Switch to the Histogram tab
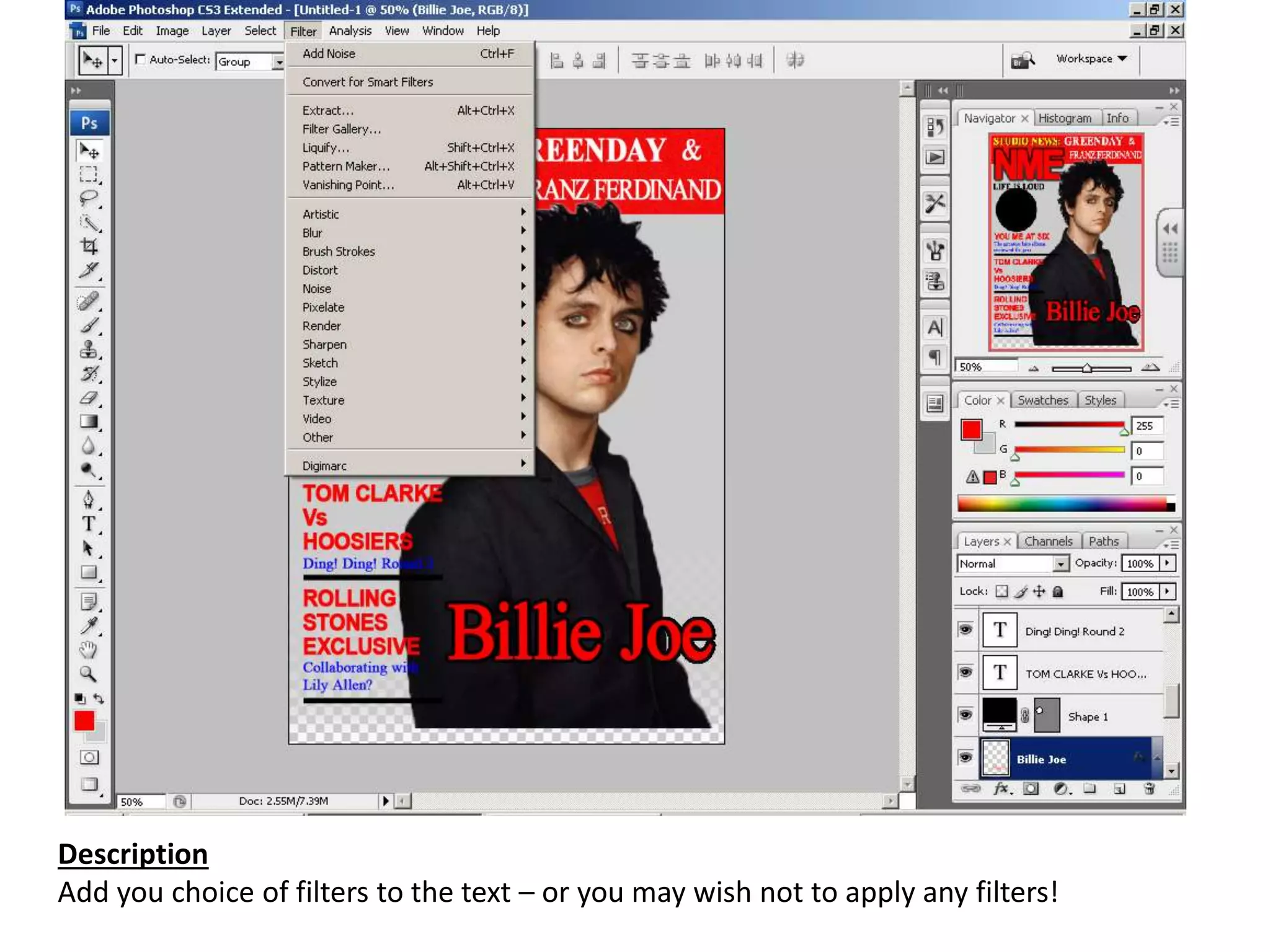Screen dimensions: 1270x952 (x=1065, y=118)
